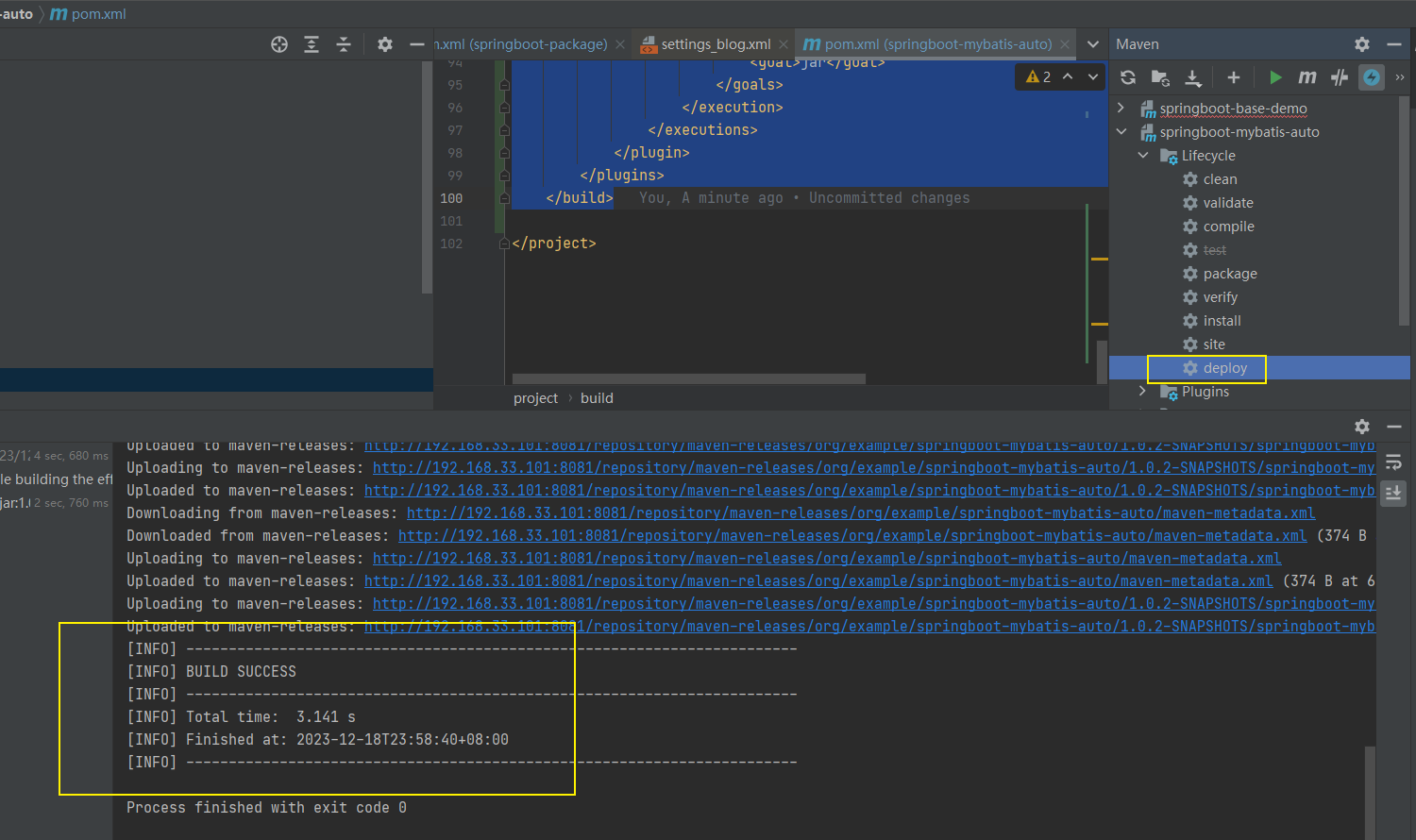The image size is (1416, 840).
Task: Select clean lifecycle phase
Action: 1220,179
